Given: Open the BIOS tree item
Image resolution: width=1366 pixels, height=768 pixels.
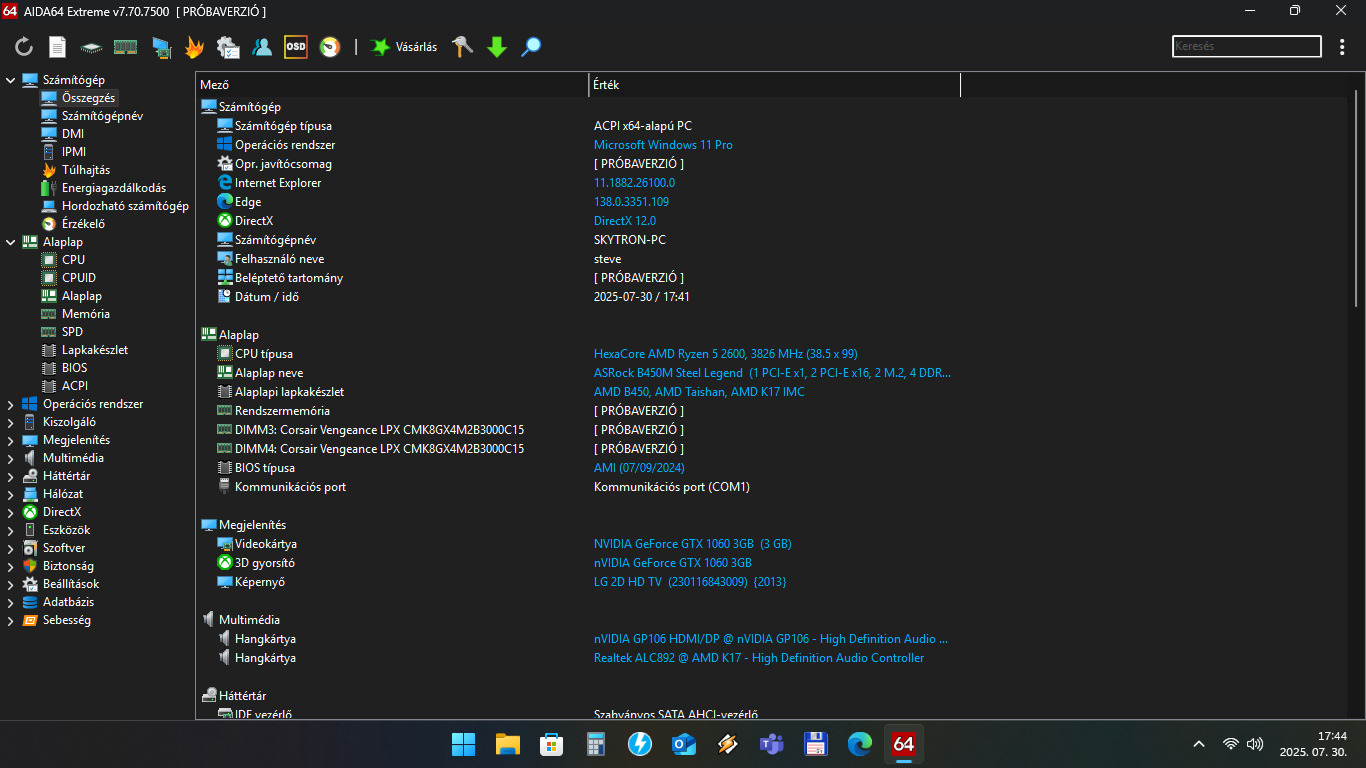Looking at the screenshot, I should pos(75,368).
